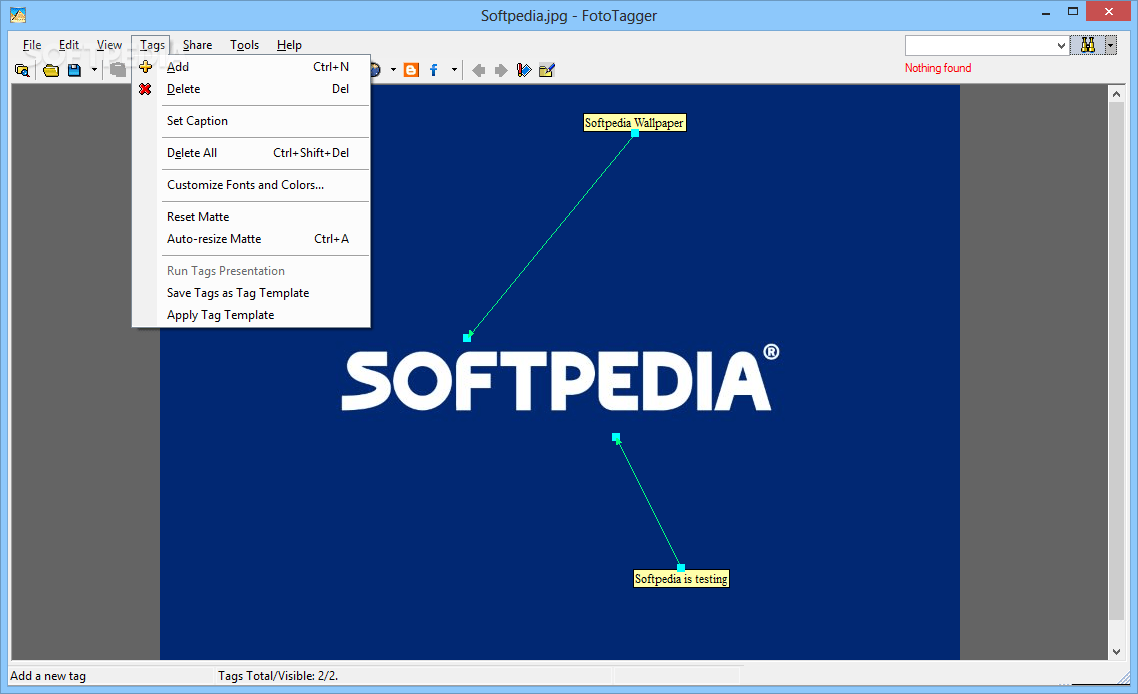Click the orange Blogger share icon
Viewport: 1138px width, 694px height.
click(x=412, y=70)
